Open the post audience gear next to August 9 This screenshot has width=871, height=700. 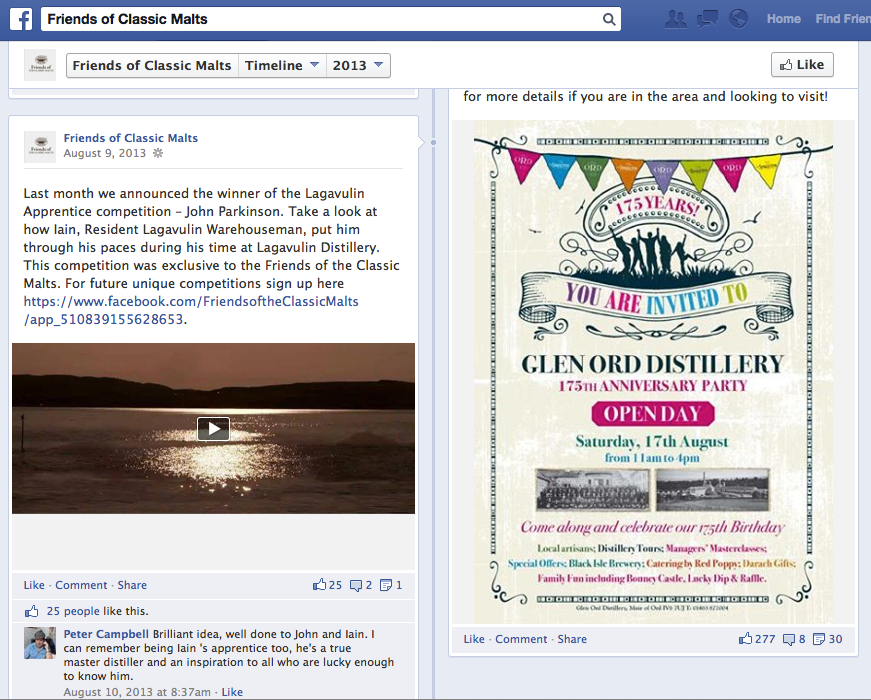tap(158, 153)
